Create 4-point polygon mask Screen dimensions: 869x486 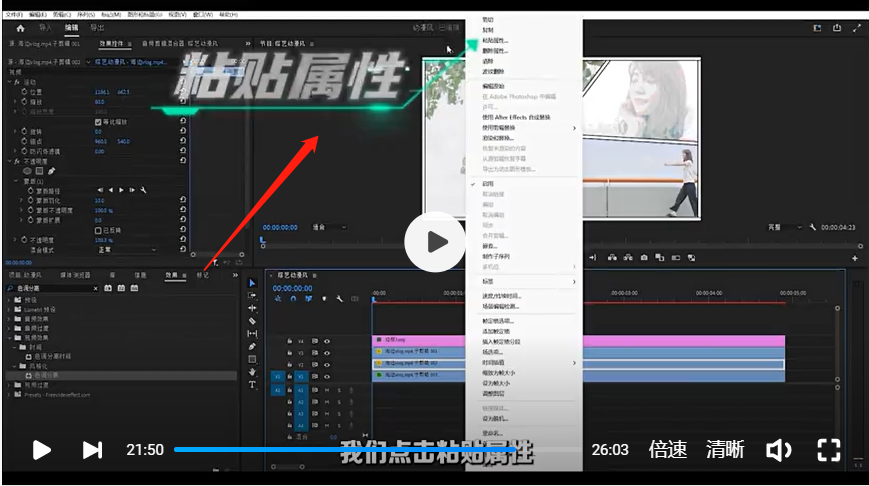(39, 171)
